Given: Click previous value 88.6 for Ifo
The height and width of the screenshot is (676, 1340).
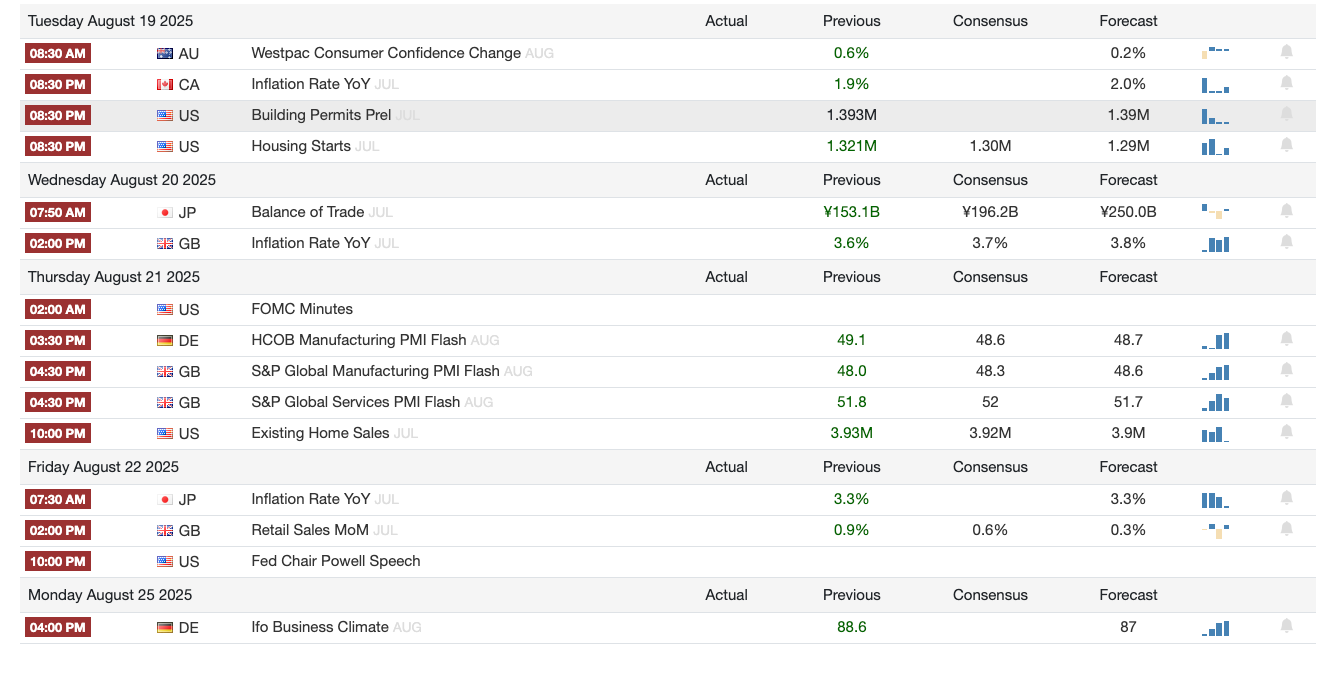Looking at the screenshot, I should click(852, 627).
